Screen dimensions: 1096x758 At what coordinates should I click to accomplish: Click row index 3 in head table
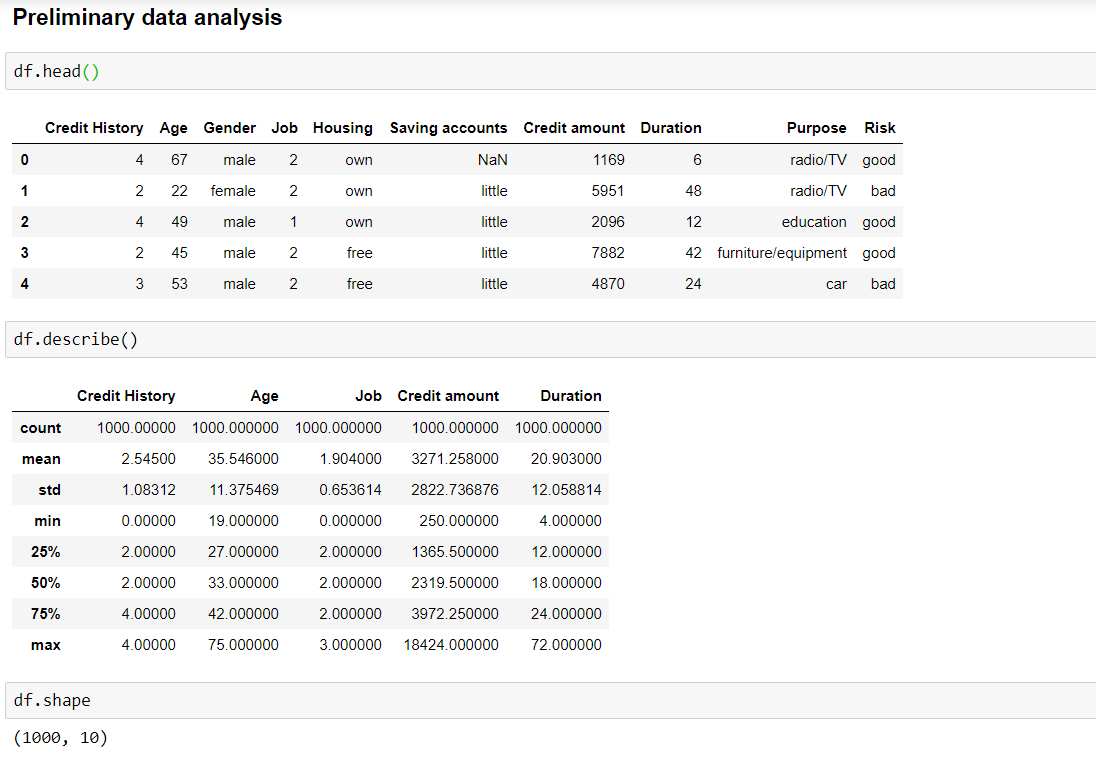[24, 253]
